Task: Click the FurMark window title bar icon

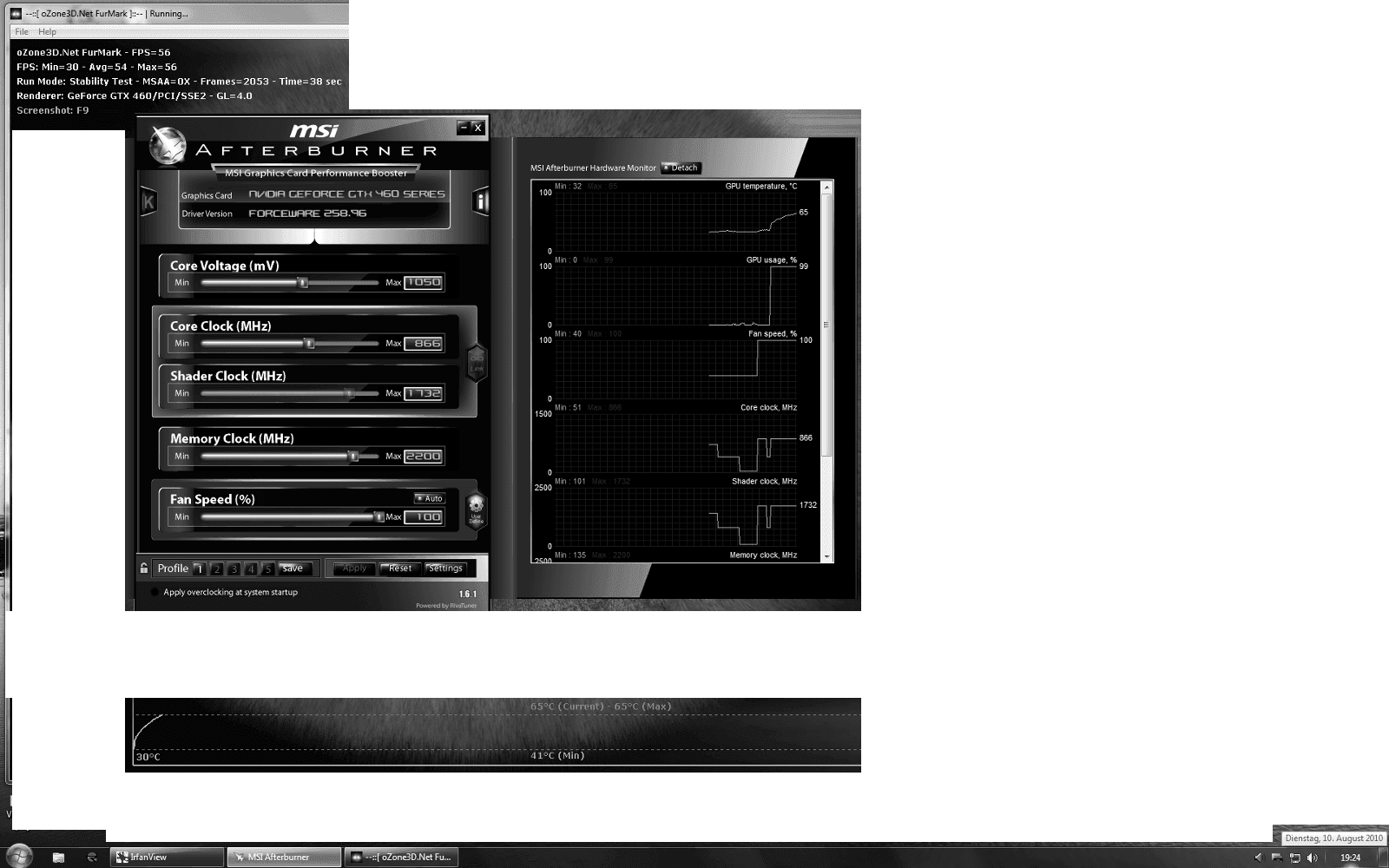Action: click(16, 14)
